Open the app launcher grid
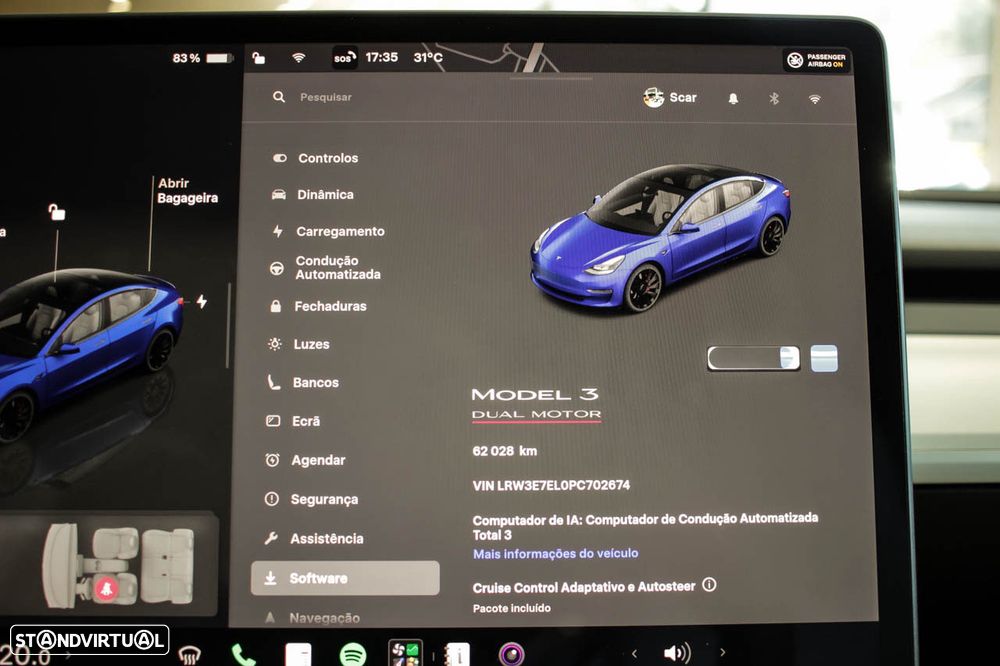 point(406,653)
